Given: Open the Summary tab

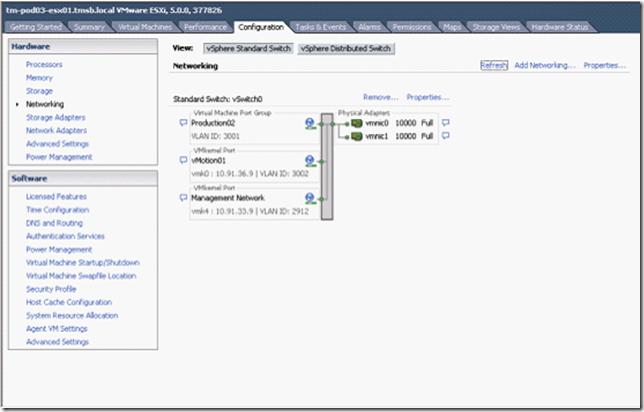Looking at the screenshot, I should (x=89, y=27).
